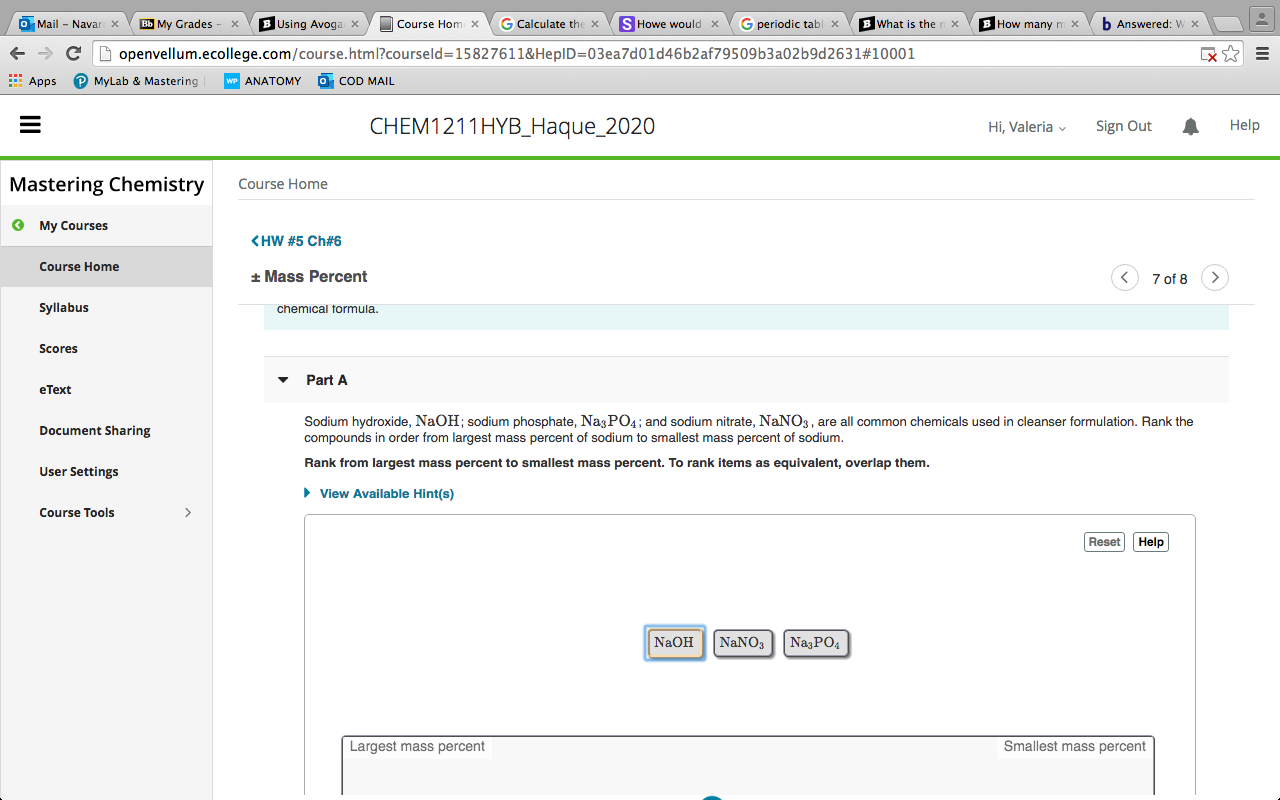This screenshot has width=1280, height=800.
Task: Select the NaOH ranking tile
Action: (x=674, y=643)
